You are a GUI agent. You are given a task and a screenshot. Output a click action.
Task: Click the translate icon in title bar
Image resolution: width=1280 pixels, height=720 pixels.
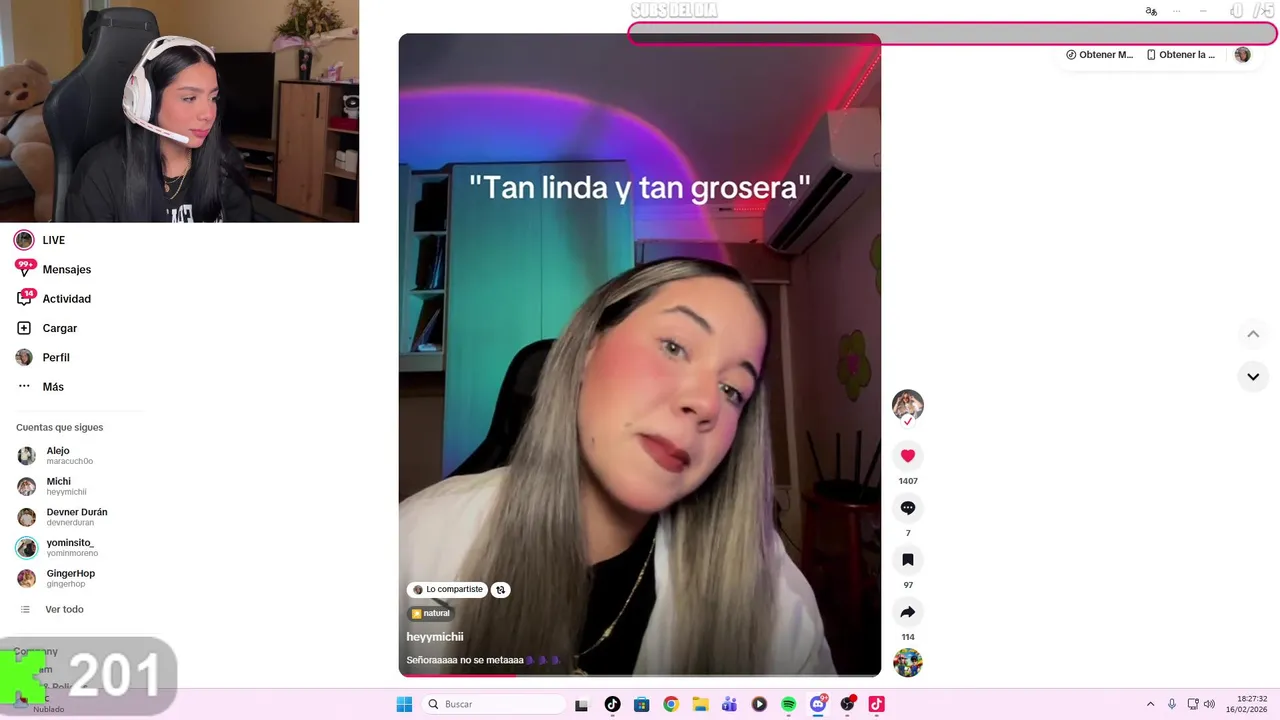point(1151,11)
